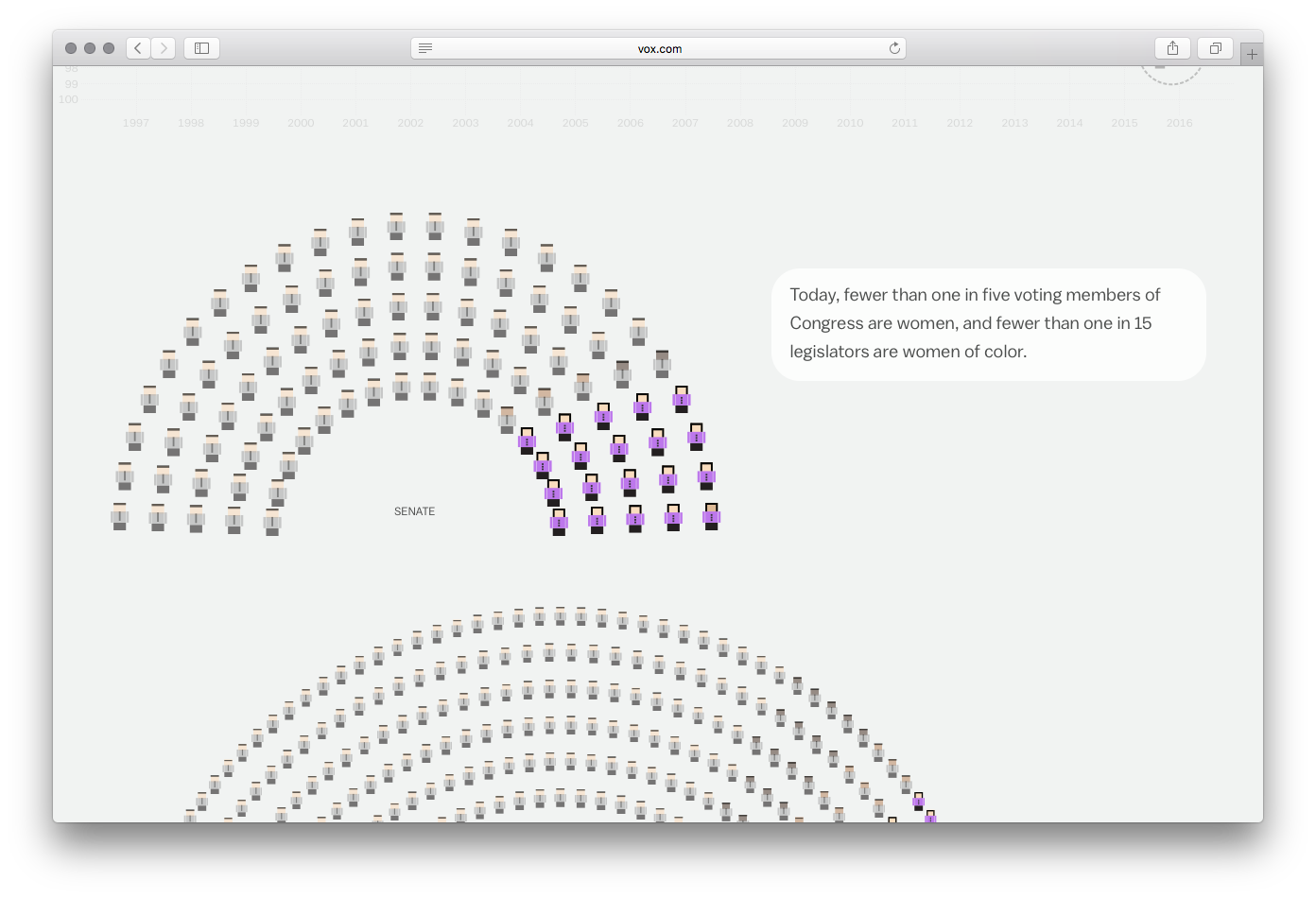The height and width of the screenshot is (898, 1316).
Task: Click the SENATE chart label
Action: (x=414, y=510)
